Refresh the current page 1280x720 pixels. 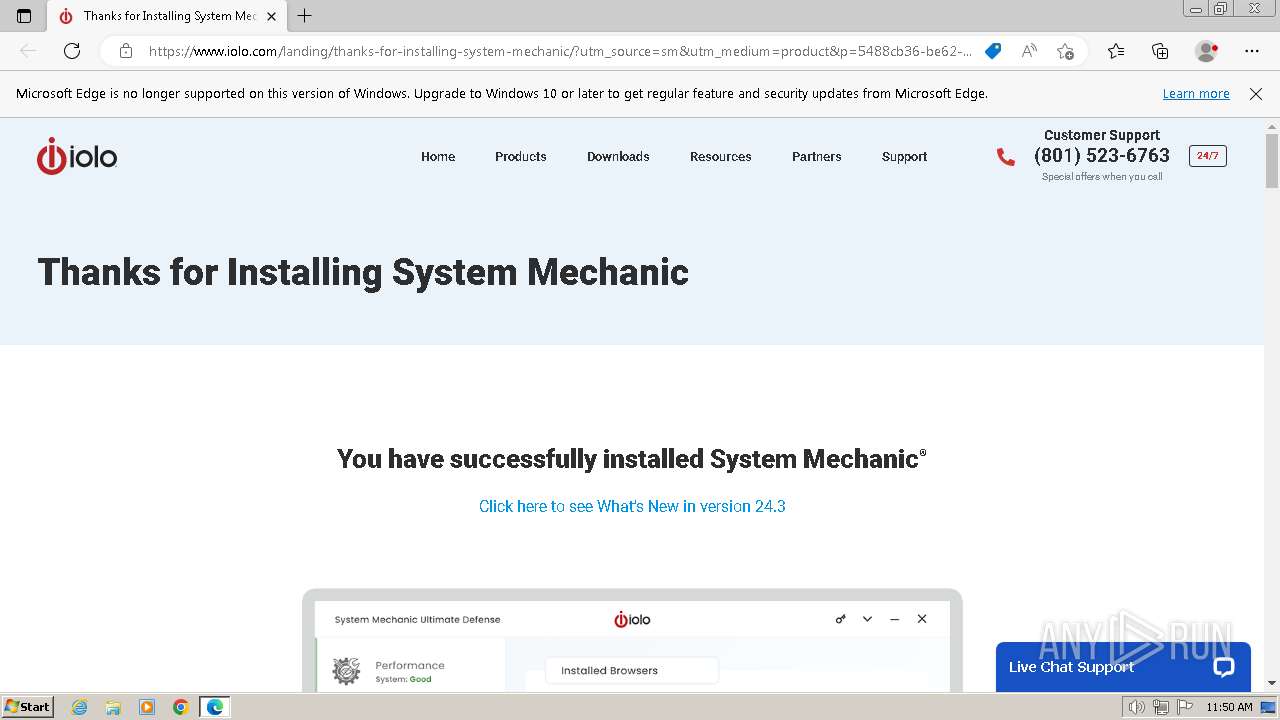point(72,51)
